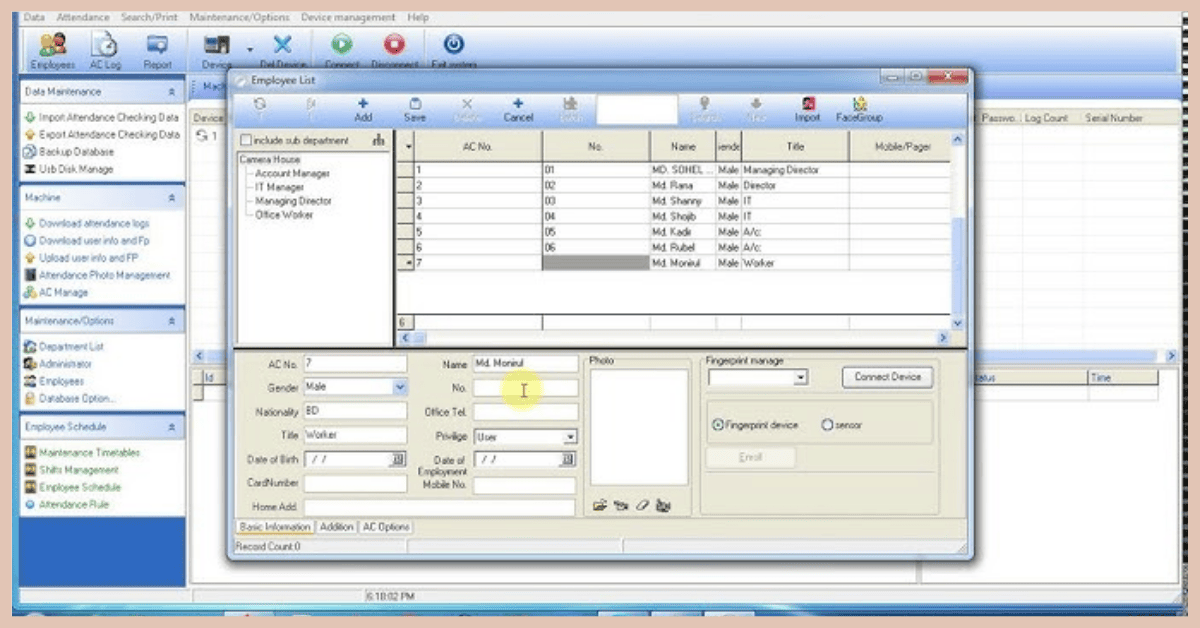Switch to the AC Options tab
1200x628 pixels.
click(x=386, y=527)
